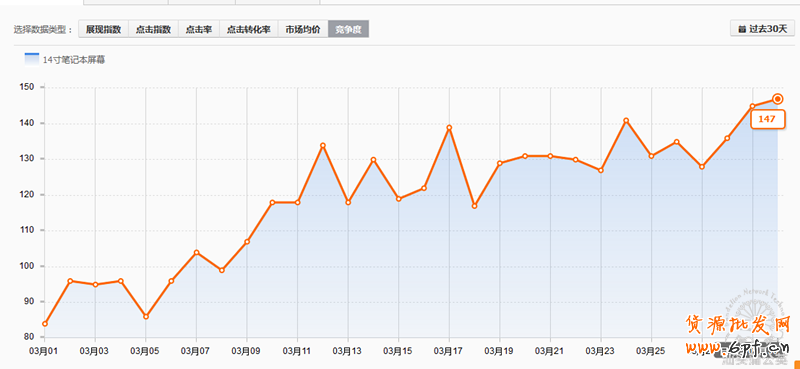Select the 点击率 data type
Image resolution: width=800 pixels, height=369 pixels.
click(x=199, y=29)
